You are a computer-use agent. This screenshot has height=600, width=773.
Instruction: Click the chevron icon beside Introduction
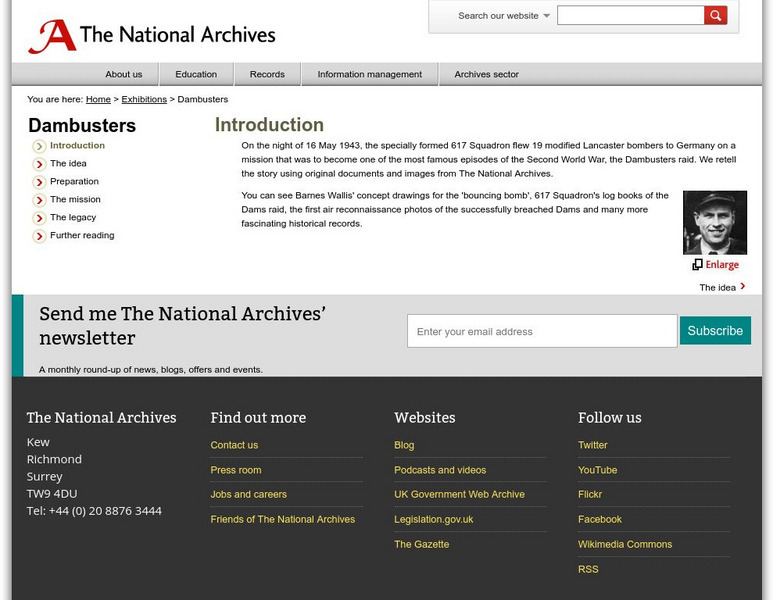pyautogui.click(x=39, y=146)
